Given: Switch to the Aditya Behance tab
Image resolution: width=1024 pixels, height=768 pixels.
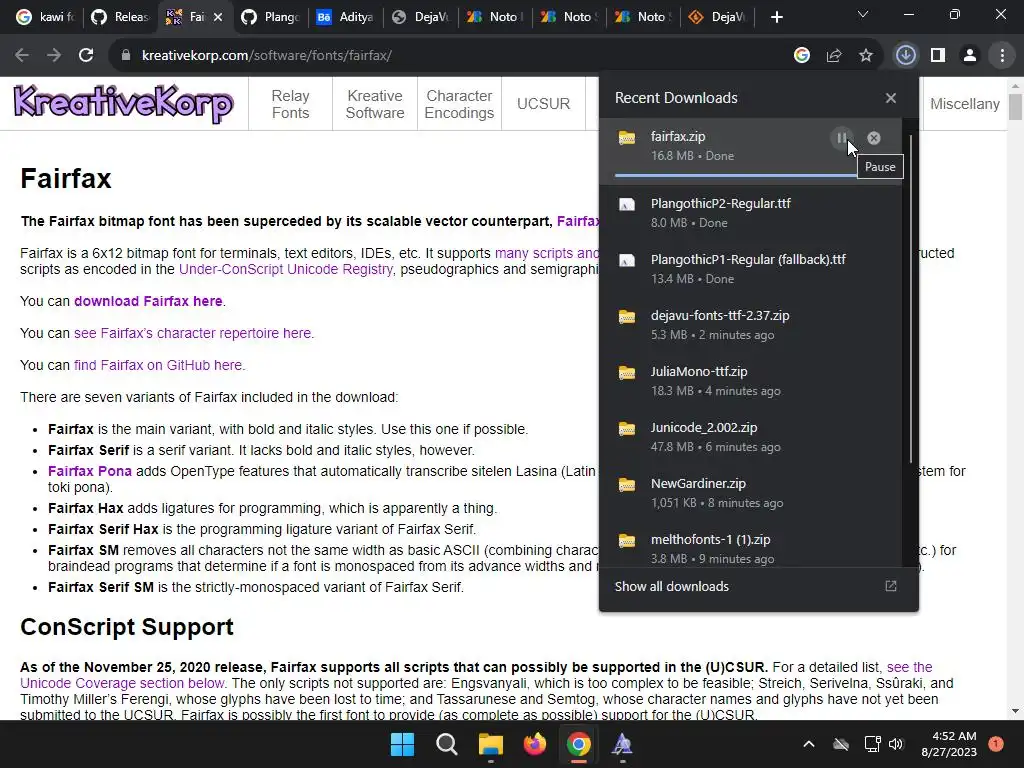Looking at the screenshot, I should pyautogui.click(x=345, y=17).
